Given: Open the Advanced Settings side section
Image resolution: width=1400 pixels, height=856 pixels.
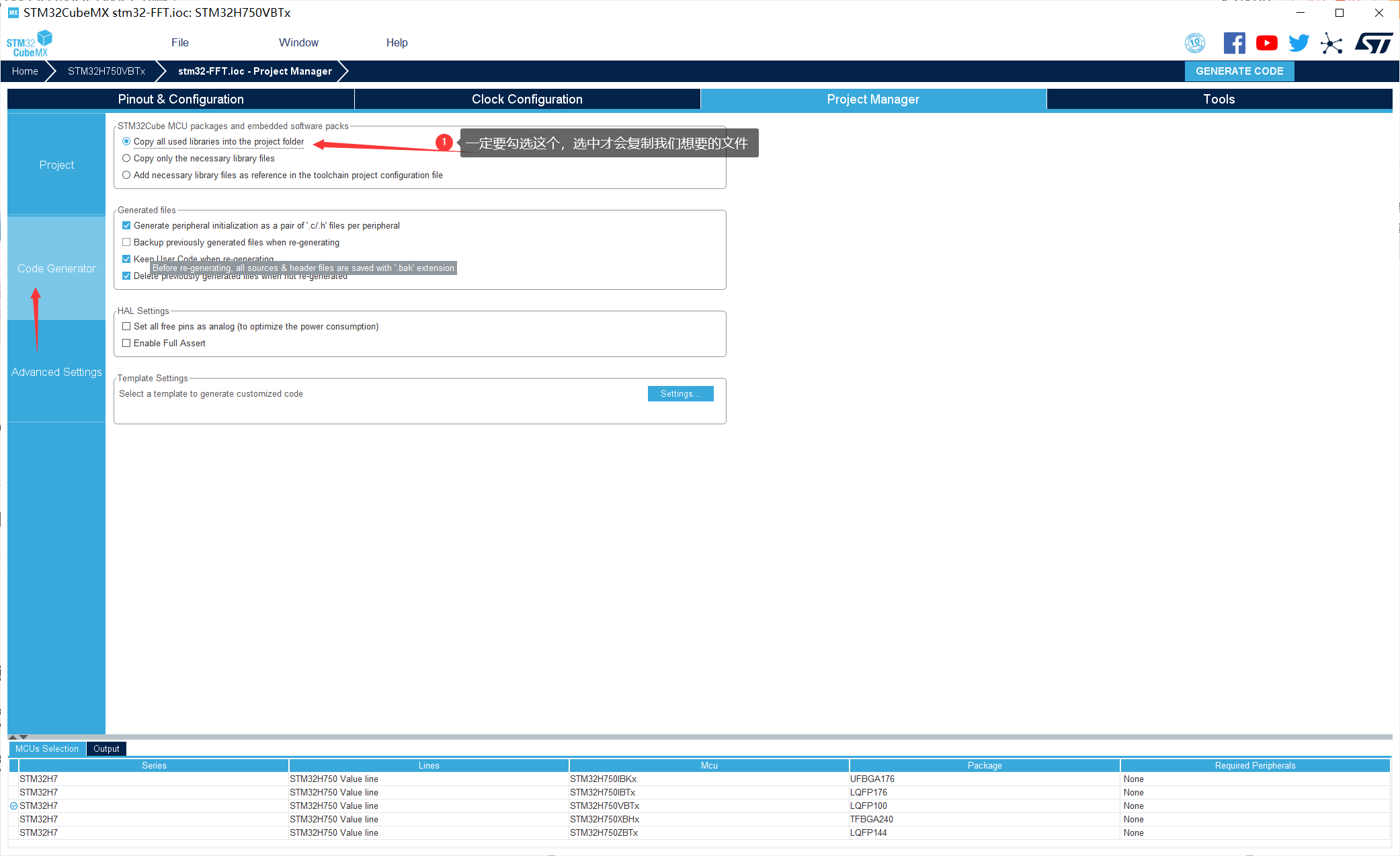Looking at the screenshot, I should [56, 372].
